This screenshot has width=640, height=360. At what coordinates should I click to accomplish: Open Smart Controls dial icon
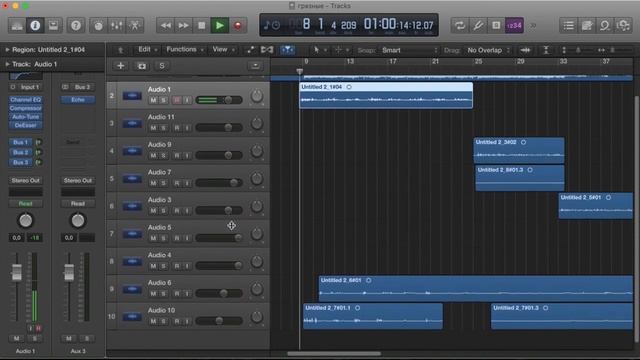[98, 26]
